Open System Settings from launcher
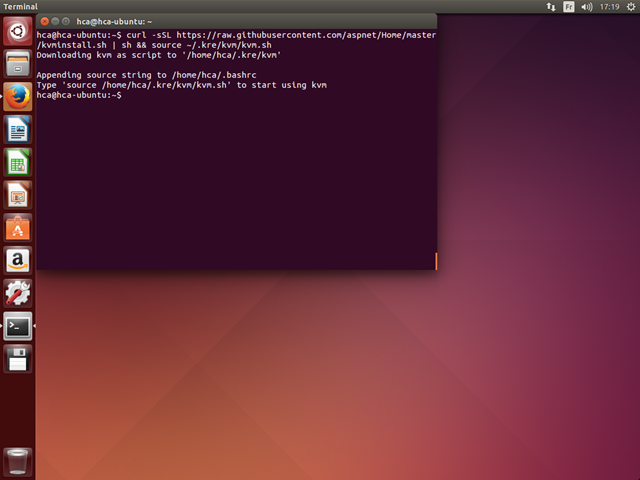 (x=18, y=293)
